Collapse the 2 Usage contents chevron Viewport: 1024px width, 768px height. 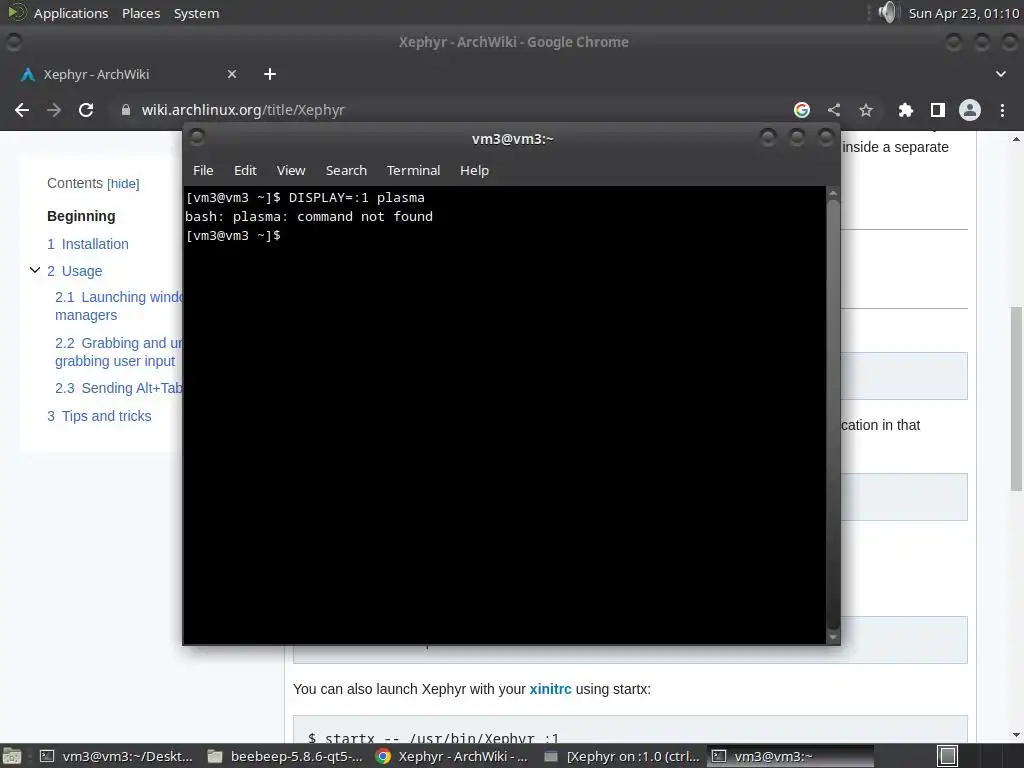point(35,270)
